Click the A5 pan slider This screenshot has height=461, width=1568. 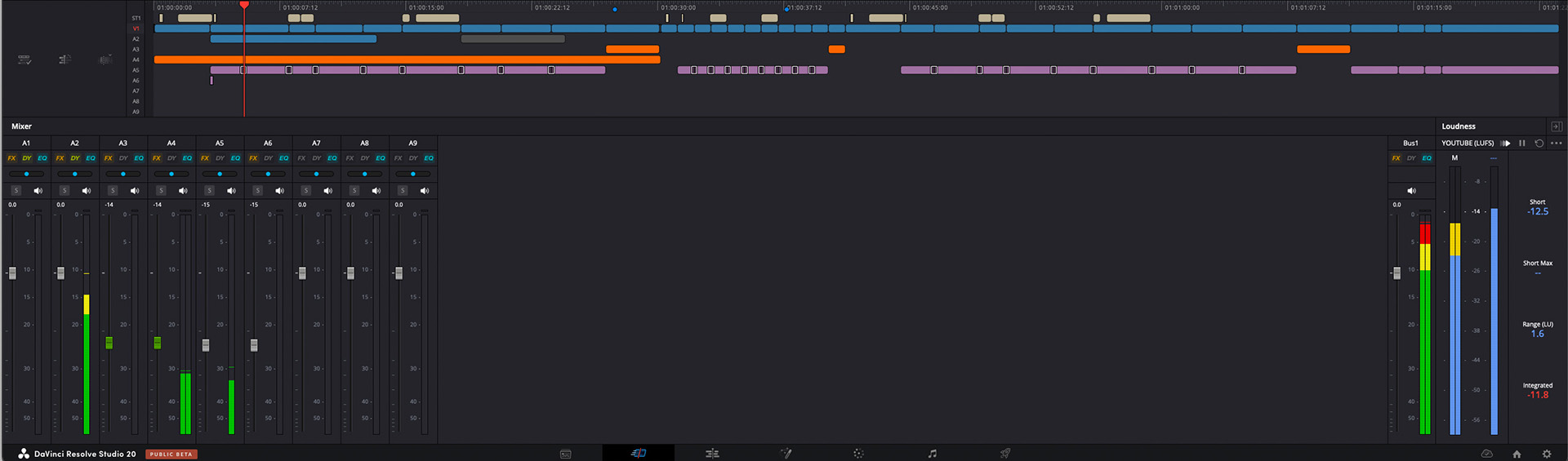220,174
